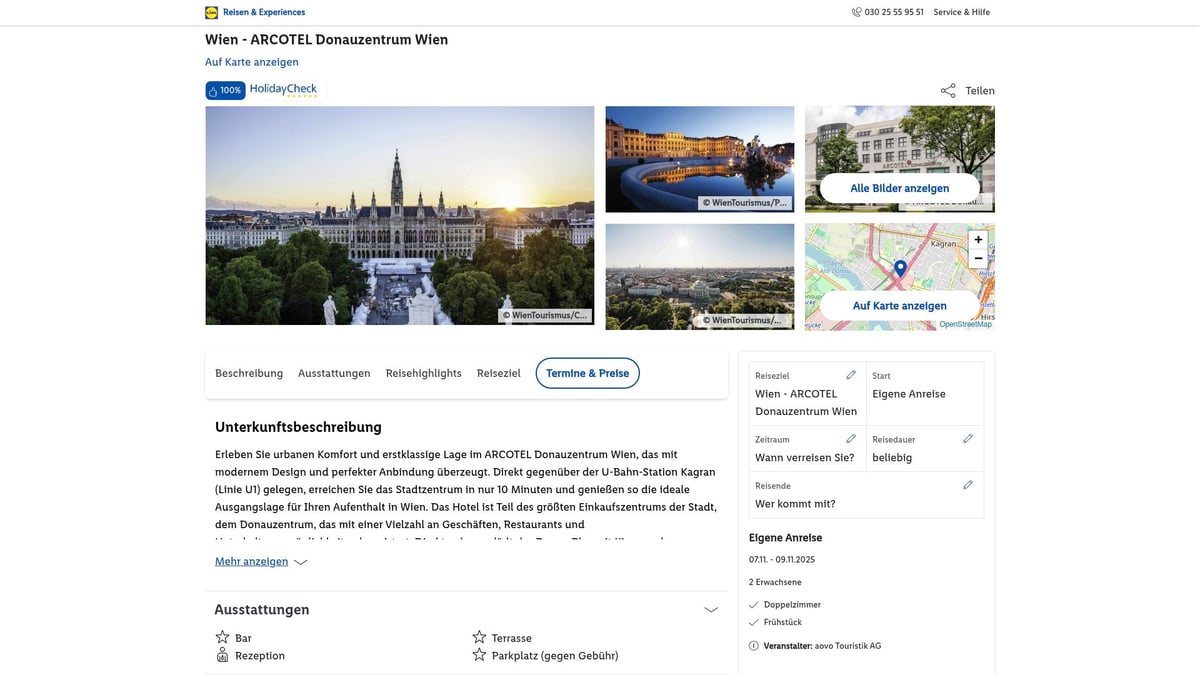1200x675 pixels.
Task: Zoom out on the map
Action: point(978,258)
